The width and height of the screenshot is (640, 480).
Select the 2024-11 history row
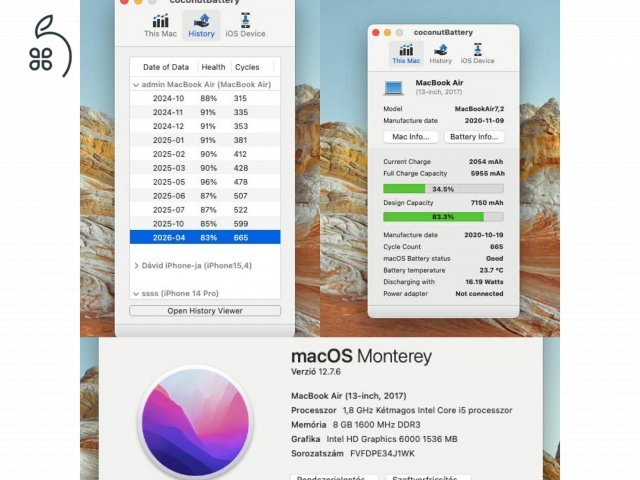(x=205, y=112)
